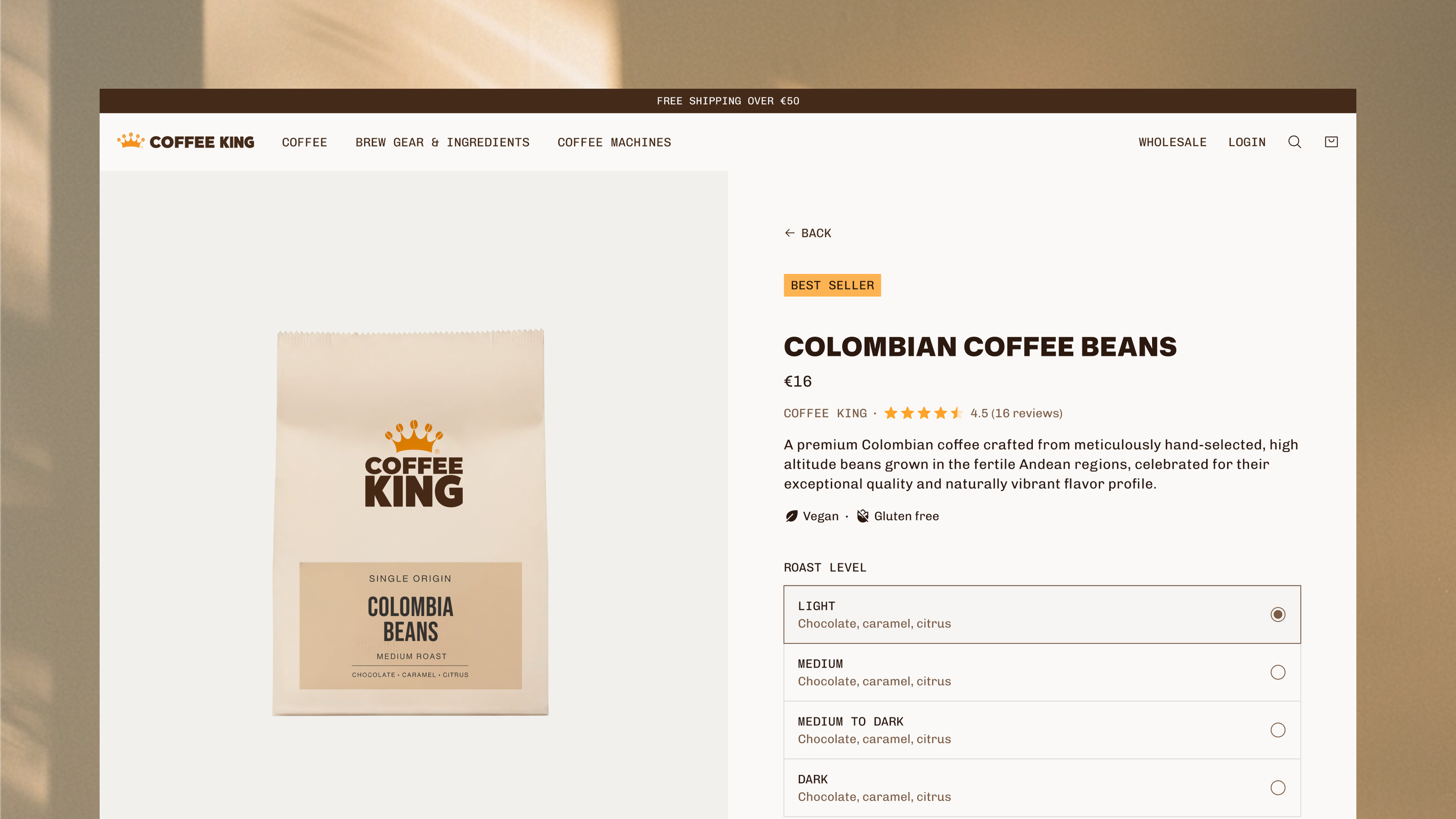This screenshot has width=1456, height=819.
Task: Go to the Wholesale page
Action: pos(1172,143)
